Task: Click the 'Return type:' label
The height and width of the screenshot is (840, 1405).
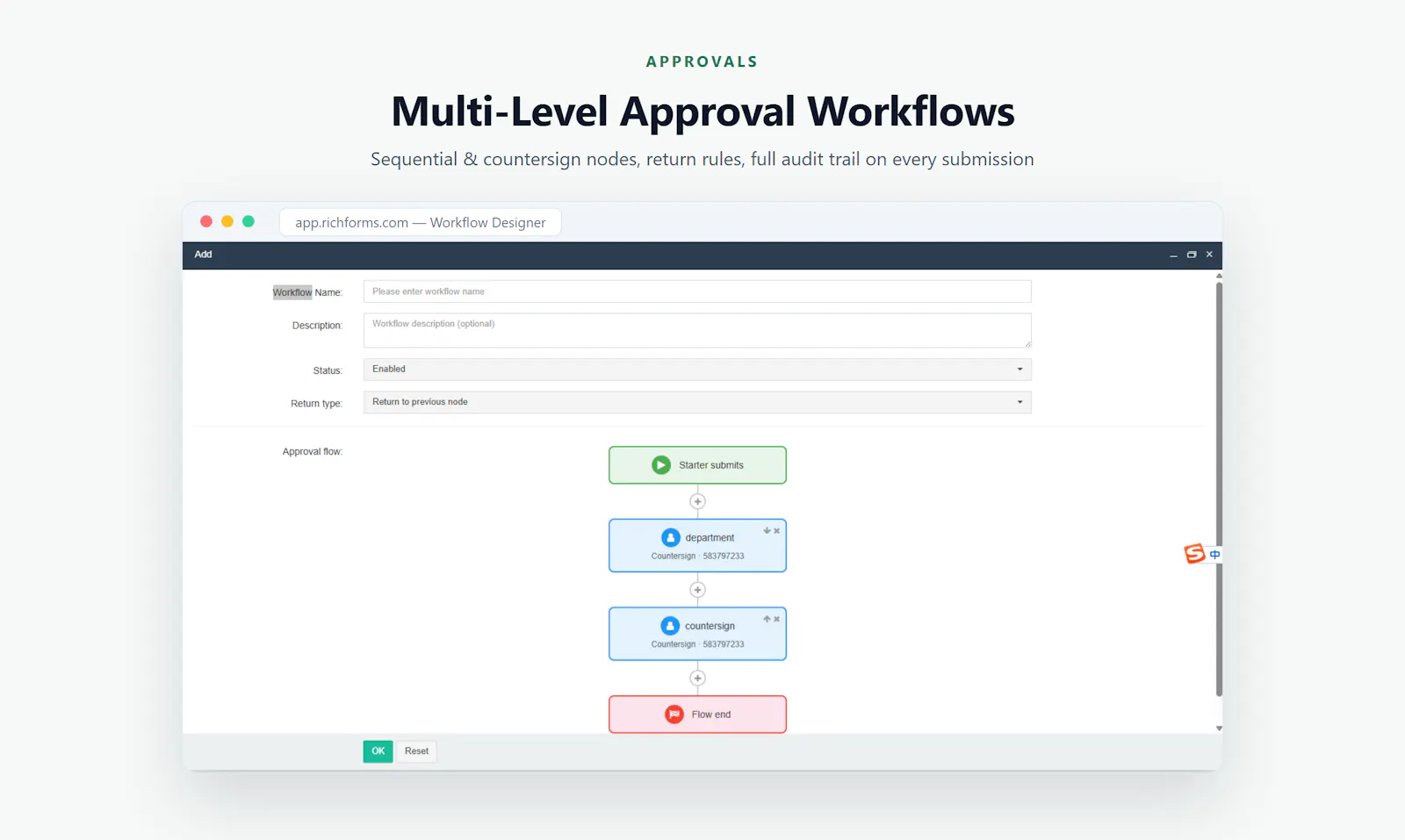Action: (x=317, y=404)
